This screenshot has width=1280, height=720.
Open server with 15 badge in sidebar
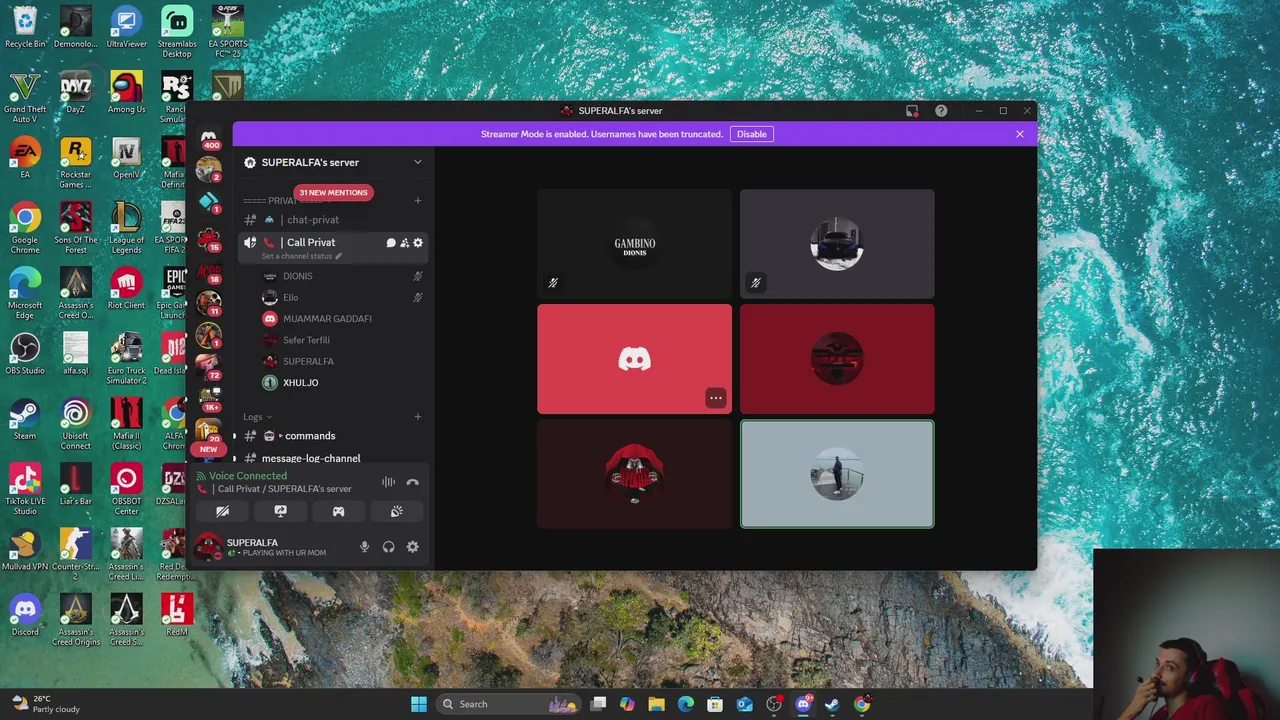pos(209,237)
